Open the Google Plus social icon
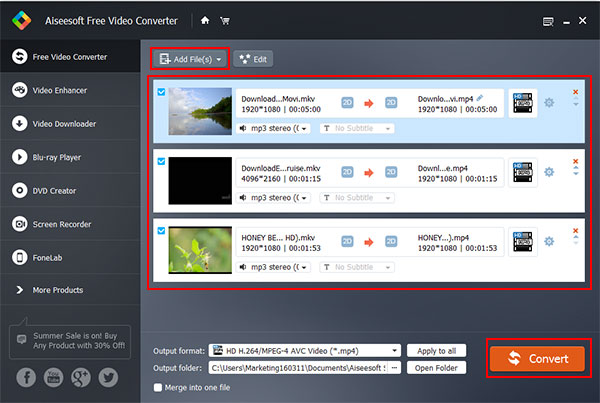The image size is (600, 403). [x=81, y=378]
